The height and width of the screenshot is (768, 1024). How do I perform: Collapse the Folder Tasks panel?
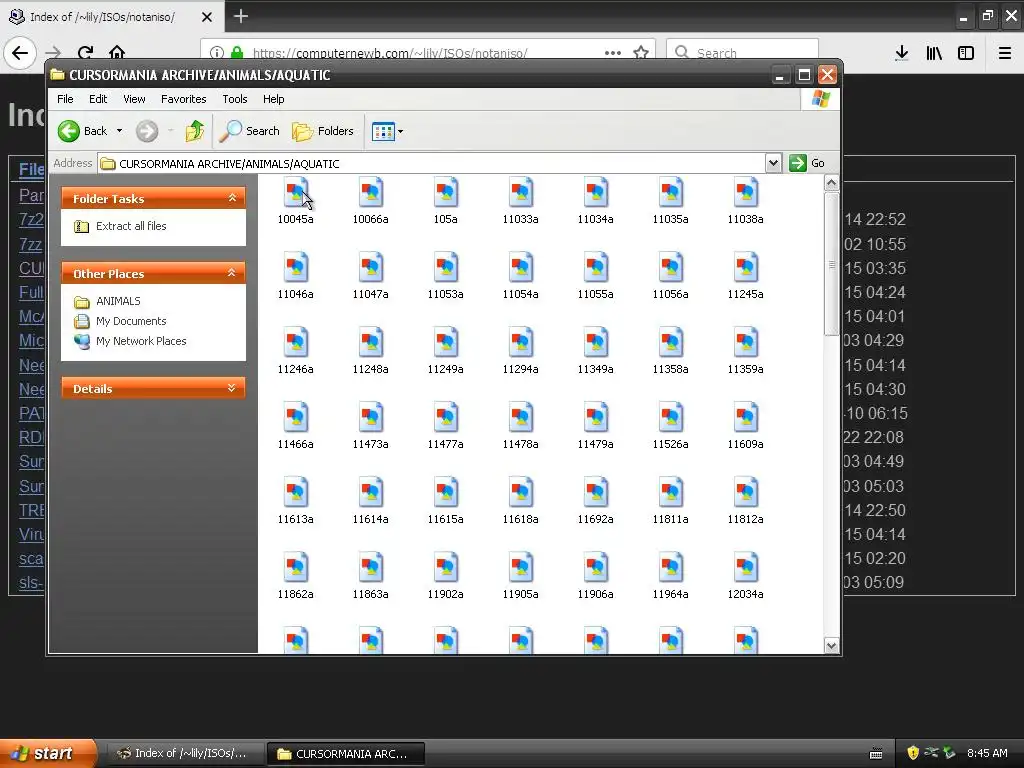[x=232, y=198]
